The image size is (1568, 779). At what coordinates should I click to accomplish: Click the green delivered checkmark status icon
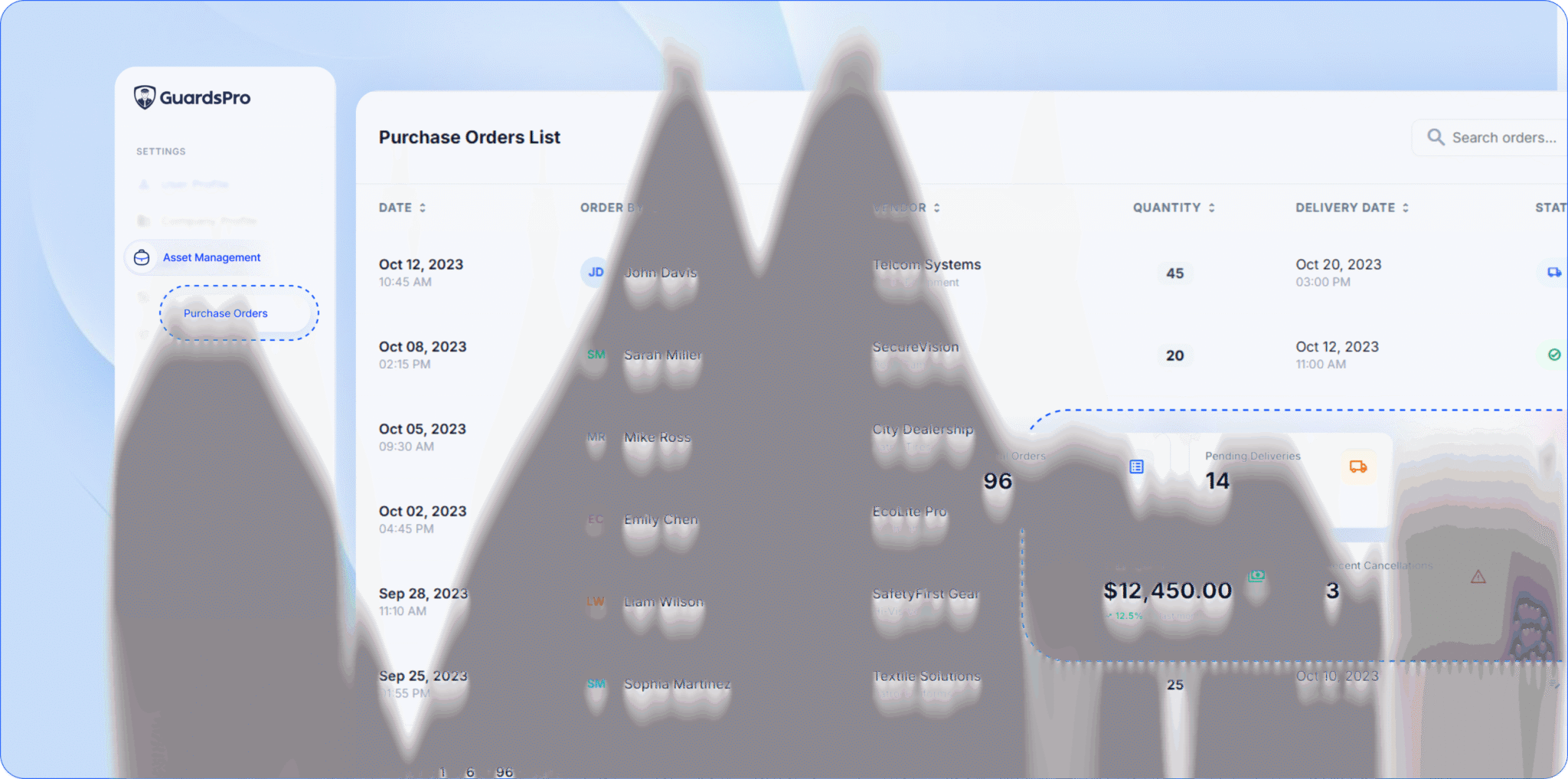1553,355
